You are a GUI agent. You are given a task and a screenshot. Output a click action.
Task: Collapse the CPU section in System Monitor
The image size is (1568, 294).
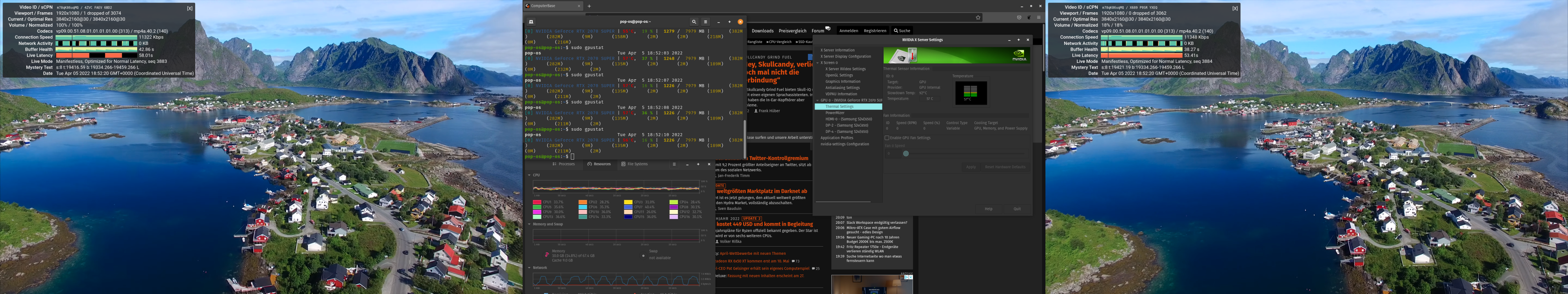click(x=529, y=175)
